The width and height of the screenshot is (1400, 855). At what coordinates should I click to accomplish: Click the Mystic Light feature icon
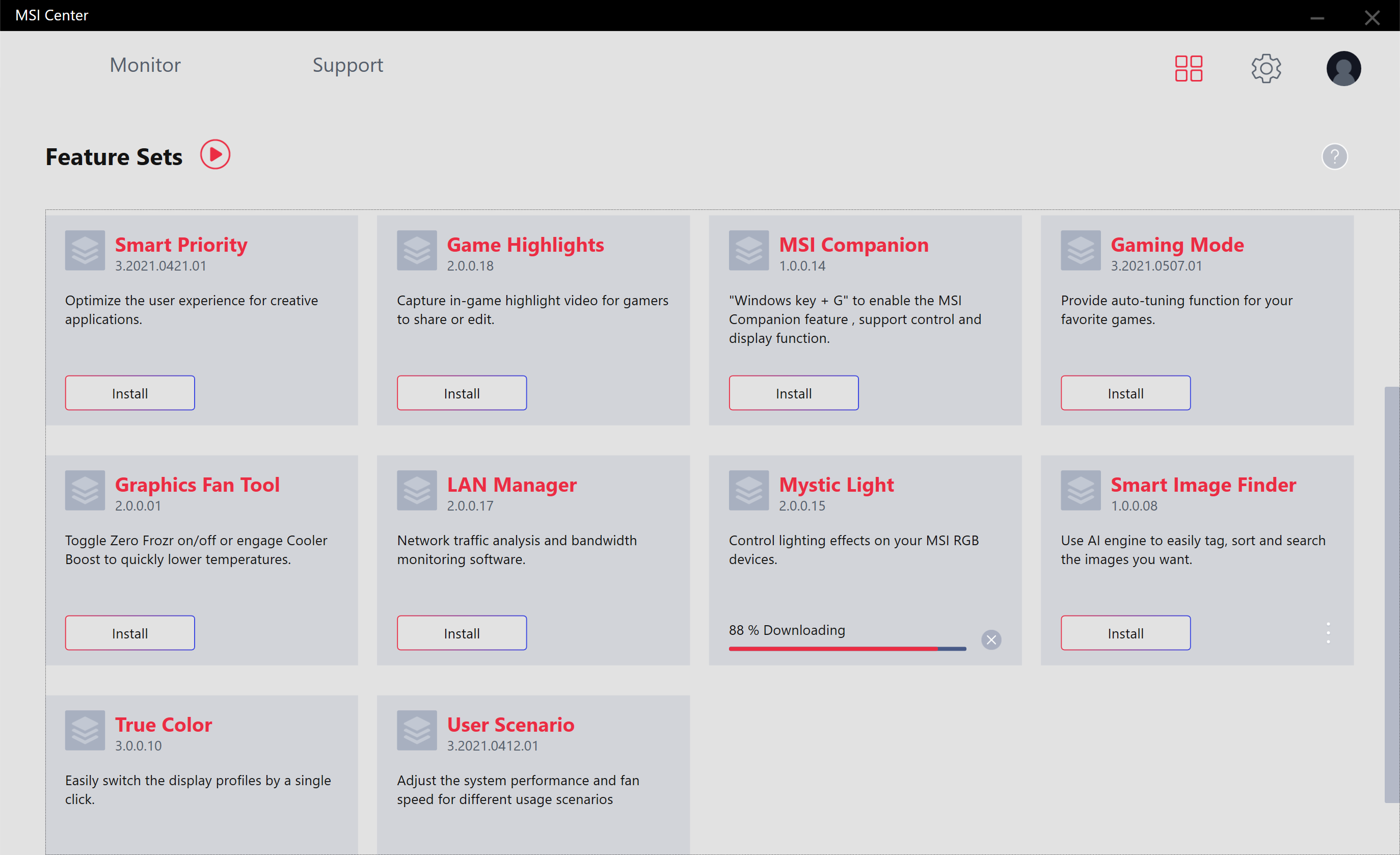click(x=748, y=490)
